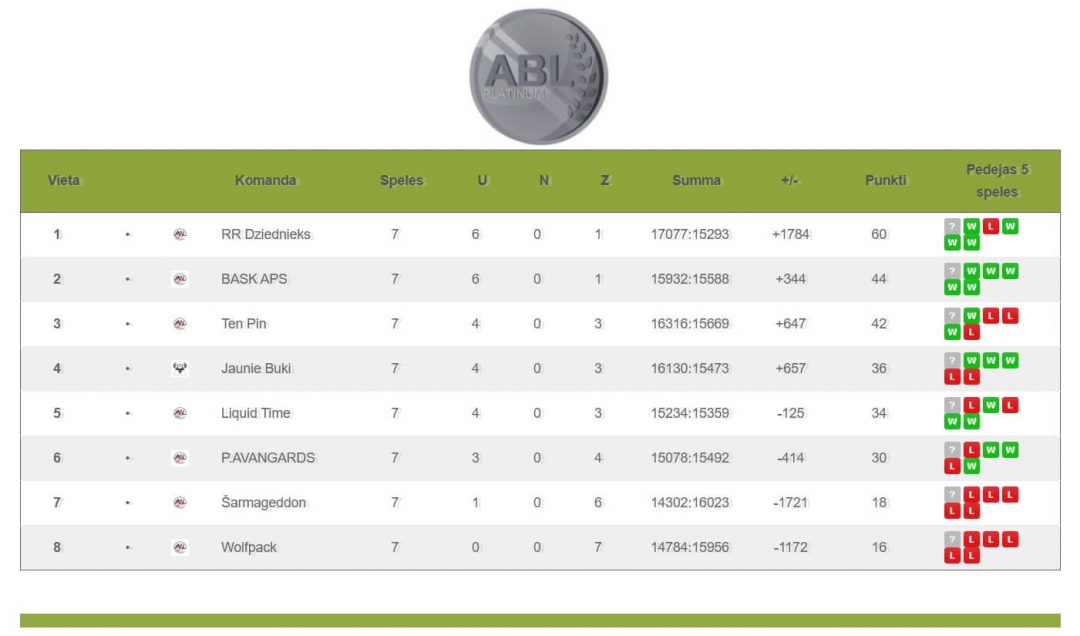Click the red L badge in RR Dziednieks row

point(990,226)
